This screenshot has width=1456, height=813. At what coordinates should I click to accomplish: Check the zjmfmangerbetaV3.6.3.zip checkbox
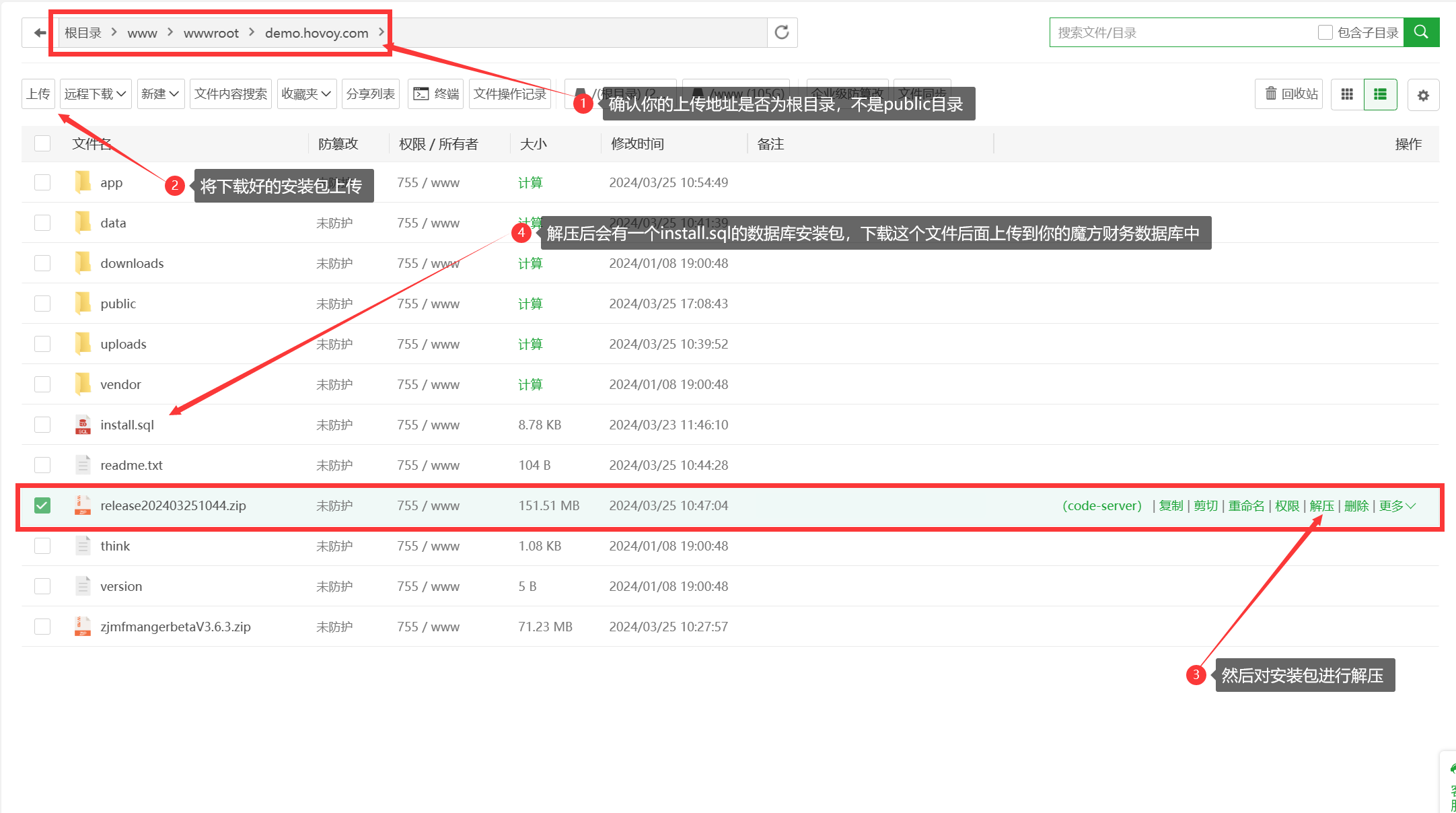pos(42,627)
